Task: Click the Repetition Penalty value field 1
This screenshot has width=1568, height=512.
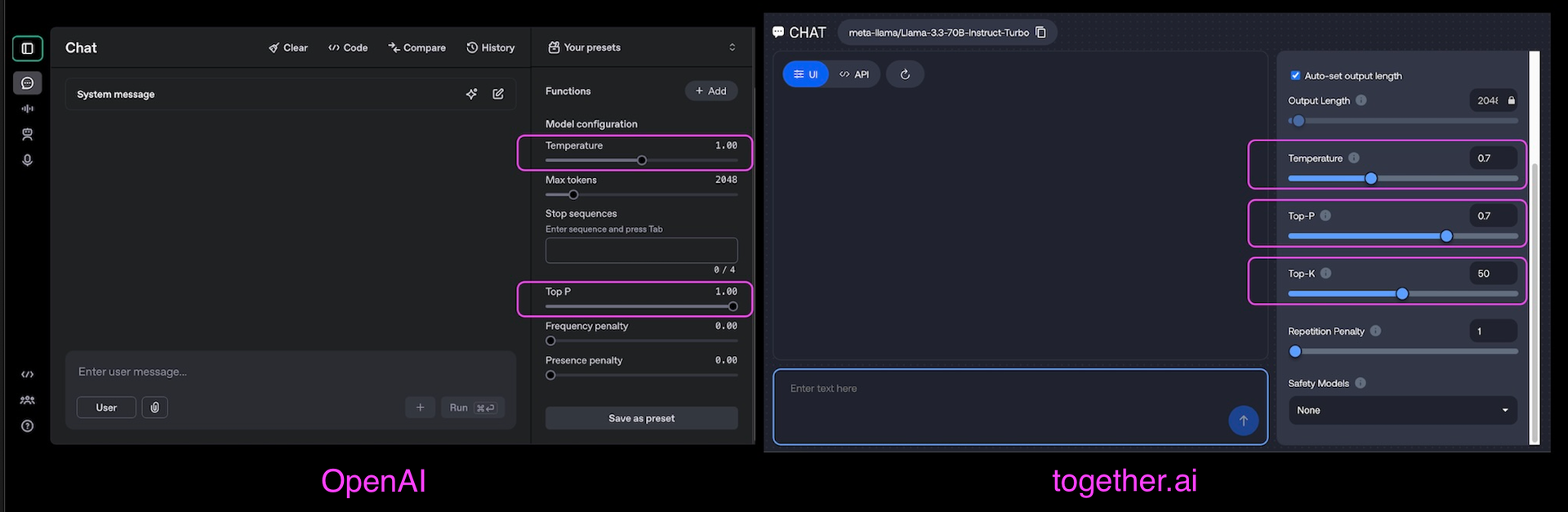Action: pyautogui.click(x=1493, y=331)
